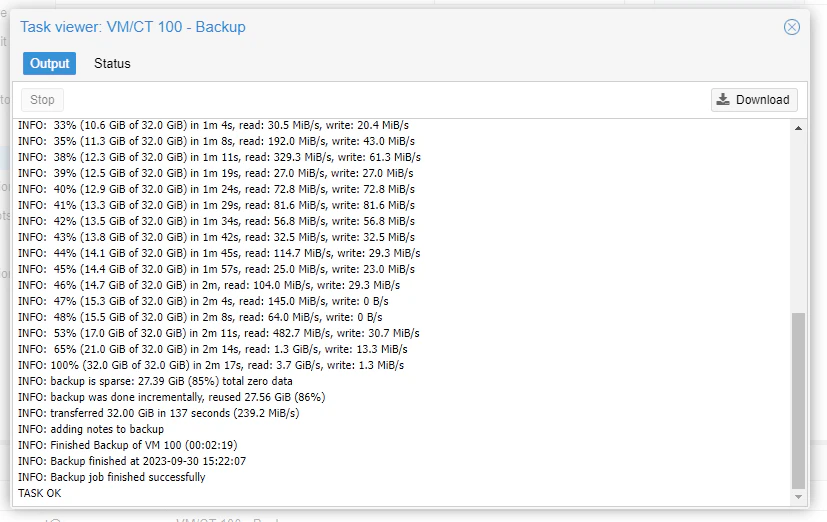Switch to the Output tab
The width and height of the screenshot is (827, 522).
pos(50,63)
